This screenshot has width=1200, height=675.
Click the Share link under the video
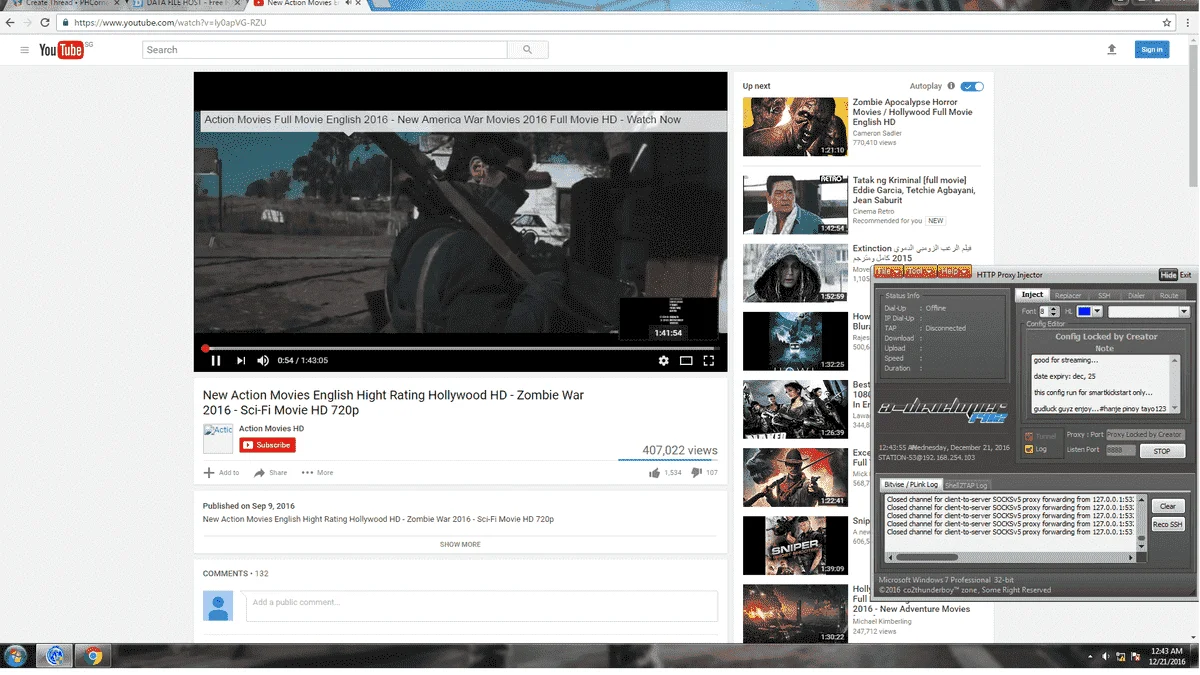click(x=271, y=473)
